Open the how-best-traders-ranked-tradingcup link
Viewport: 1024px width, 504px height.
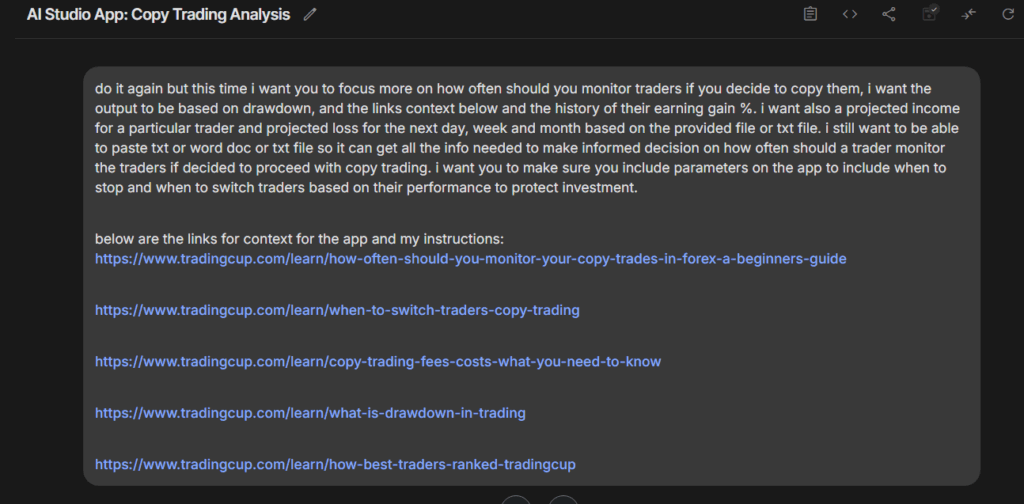pos(335,465)
